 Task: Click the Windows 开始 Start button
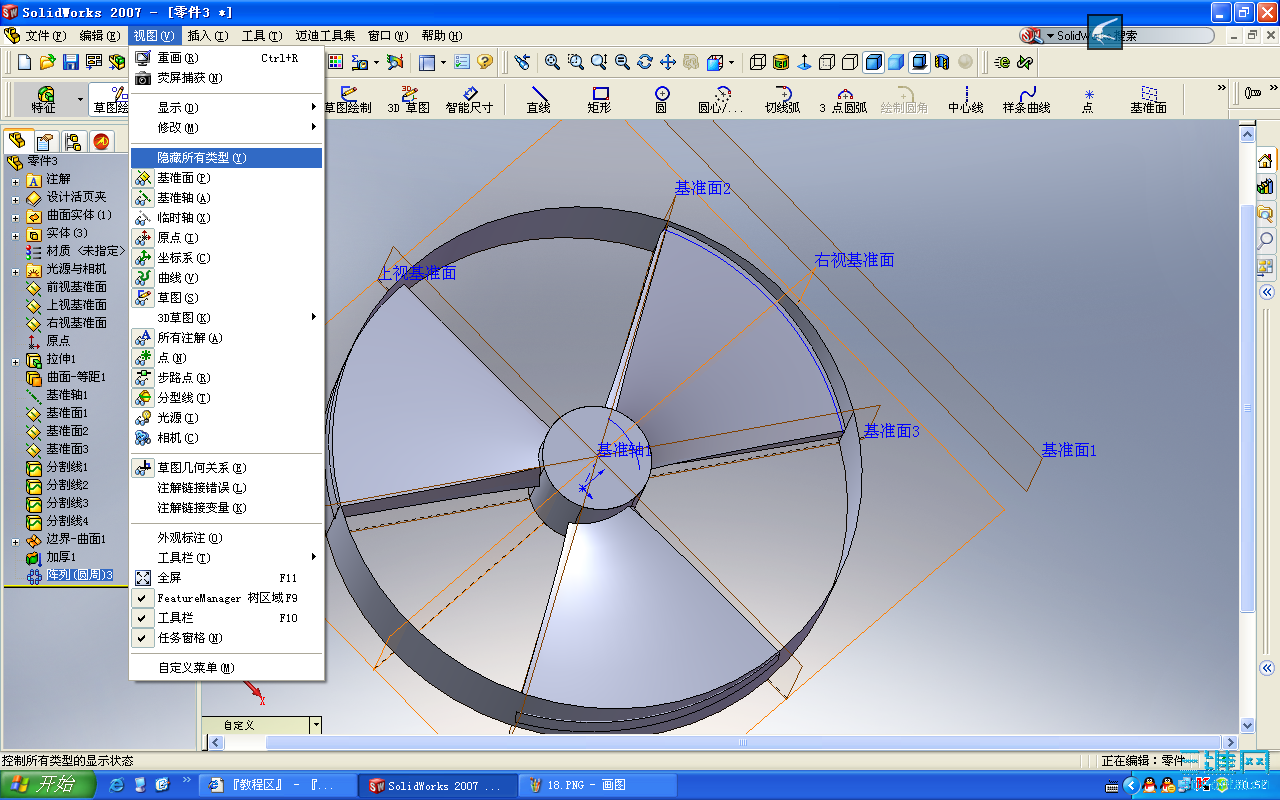pos(48,785)
